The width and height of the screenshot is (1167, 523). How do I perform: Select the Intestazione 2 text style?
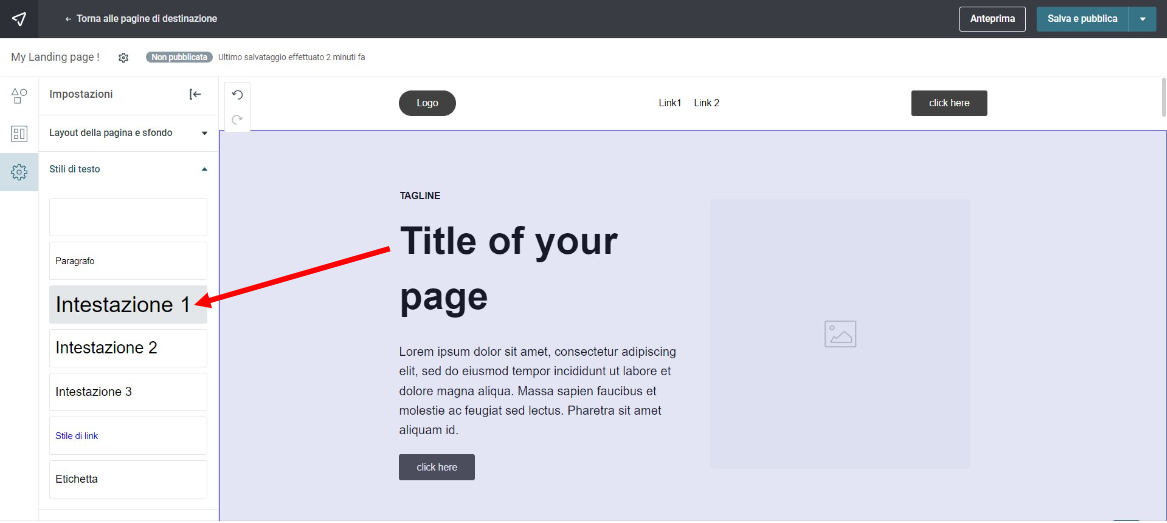[128, 348]
